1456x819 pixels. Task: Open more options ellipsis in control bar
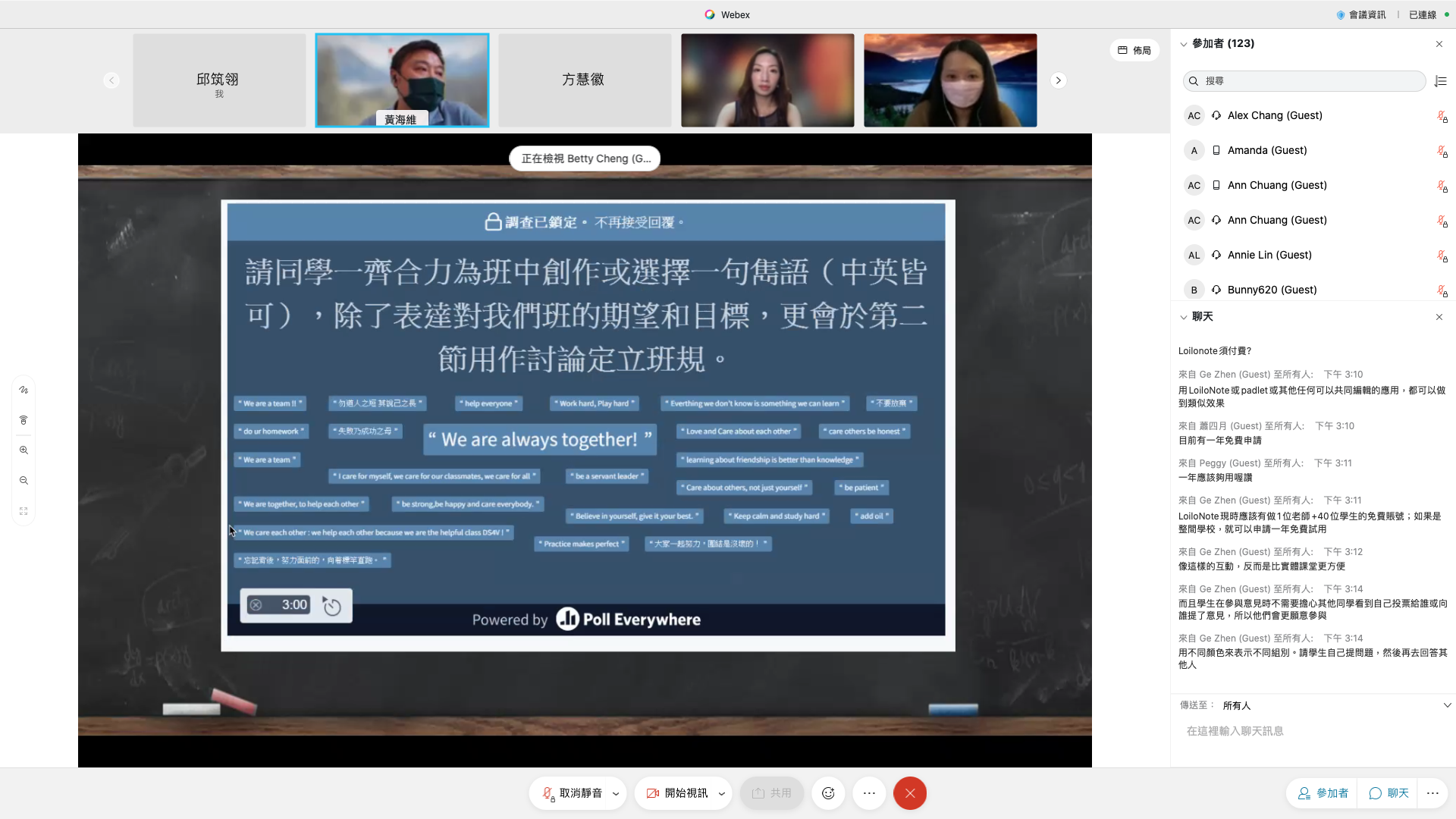click(x=869, y=793)
